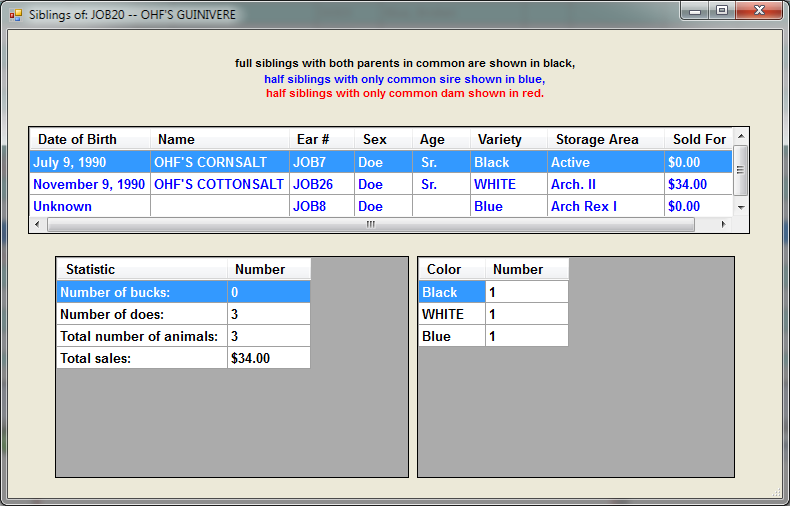Select the Total sales statistic row
This screenshot has height=506, width=790.
(x=140, y=358)
